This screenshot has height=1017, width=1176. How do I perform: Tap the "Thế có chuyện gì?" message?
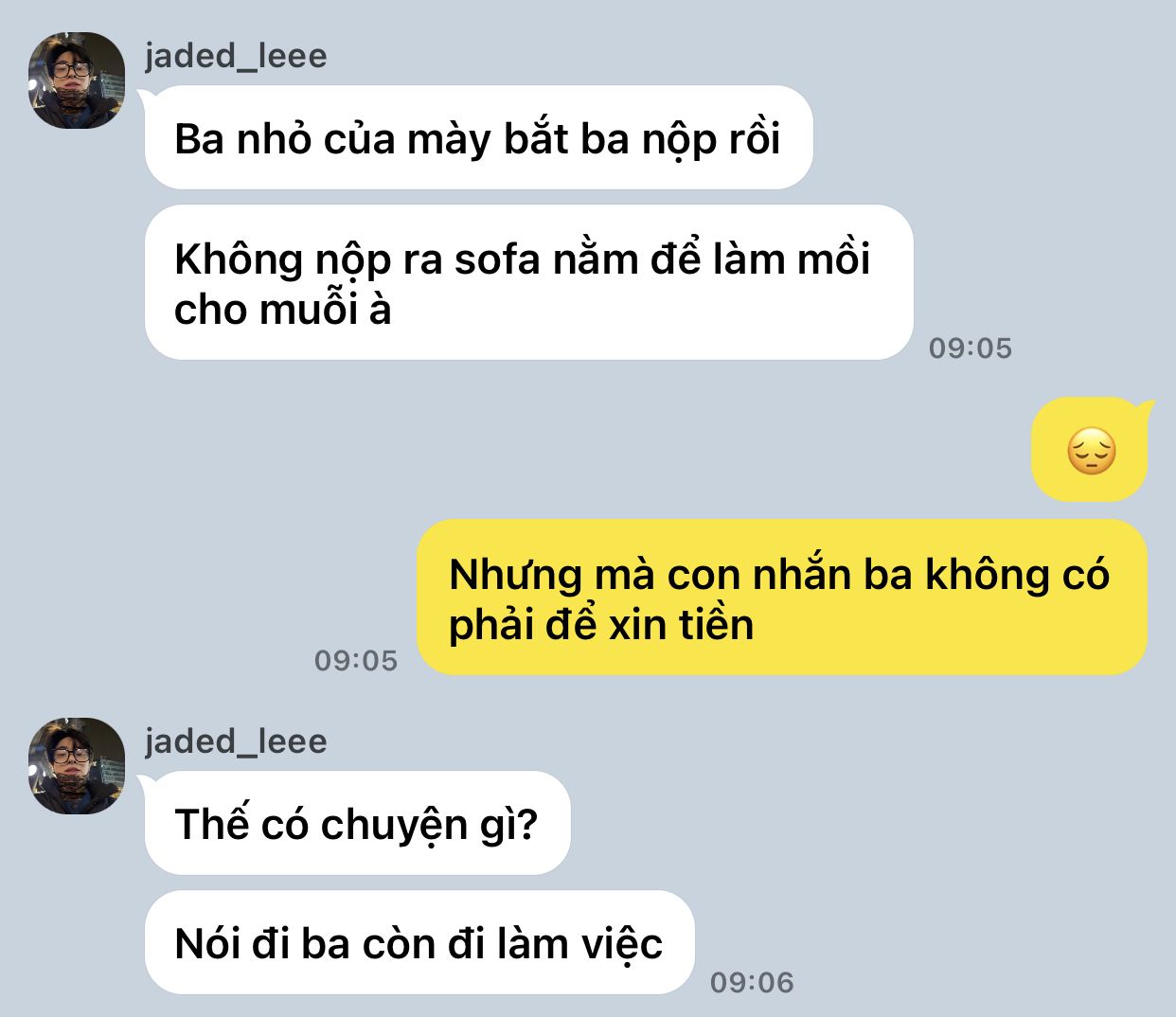(x=357, y=823)
